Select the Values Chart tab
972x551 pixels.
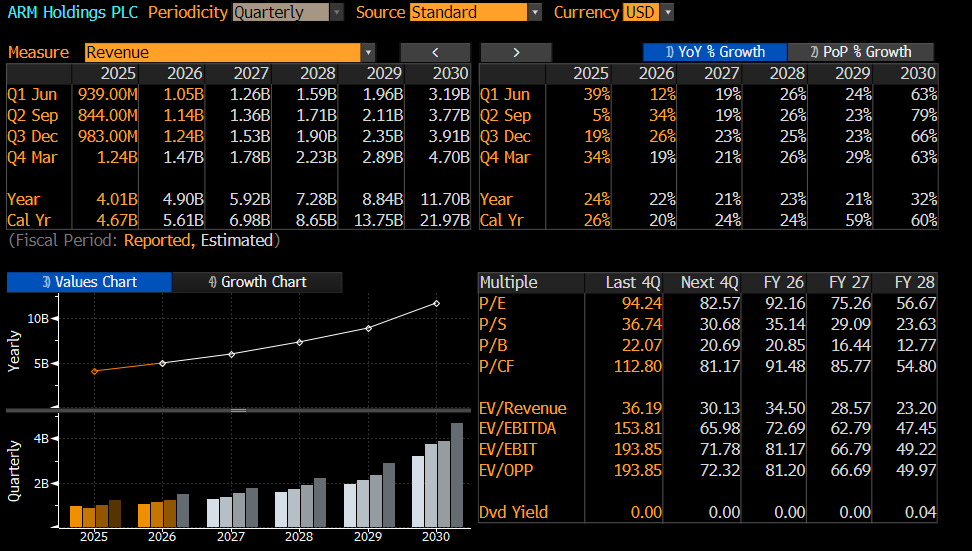click(x=89, y=282)
